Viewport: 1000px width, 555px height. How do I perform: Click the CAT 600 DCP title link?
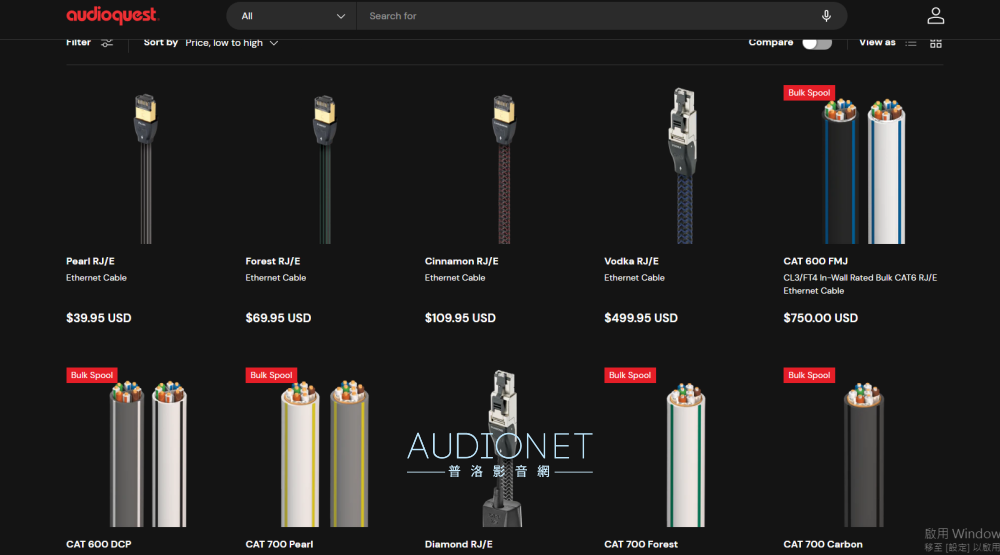point(99,544)
